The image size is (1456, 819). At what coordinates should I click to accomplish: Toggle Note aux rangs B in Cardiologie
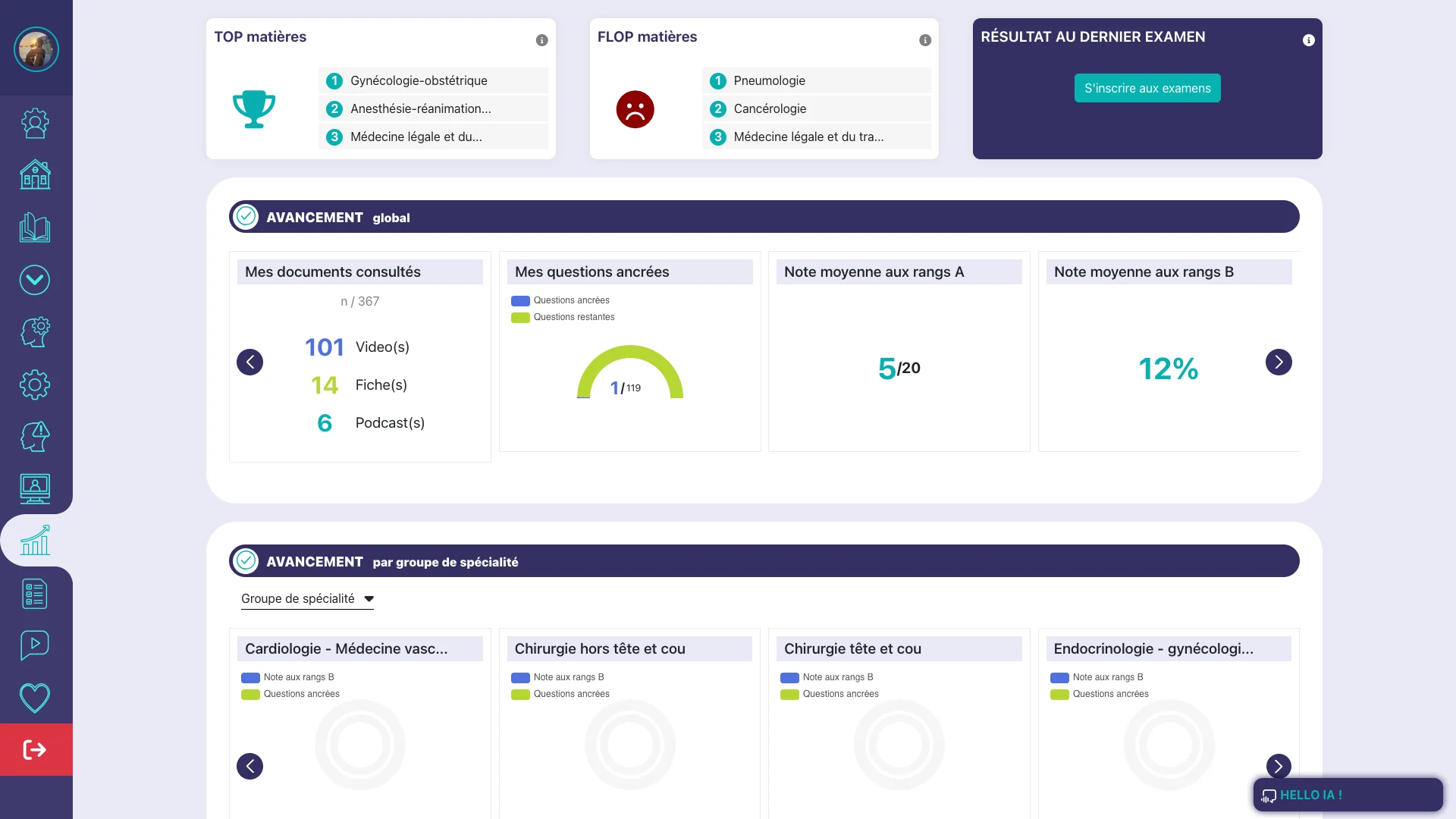pos(288,677)
